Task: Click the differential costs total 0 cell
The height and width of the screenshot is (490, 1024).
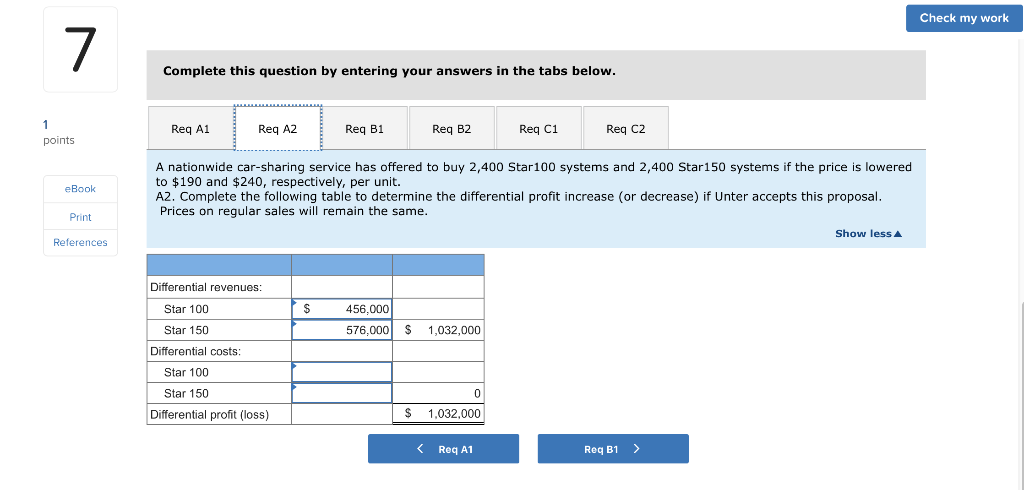Action: tap(438, 393)
